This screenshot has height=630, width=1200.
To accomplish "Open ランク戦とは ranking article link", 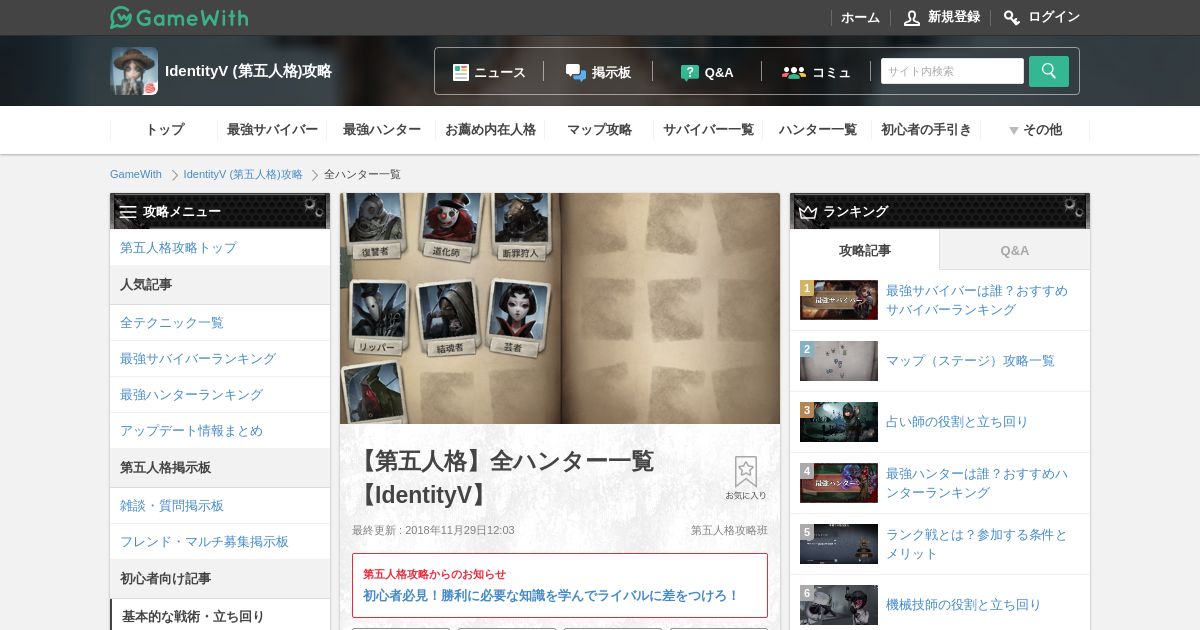I will click(977, 544).
